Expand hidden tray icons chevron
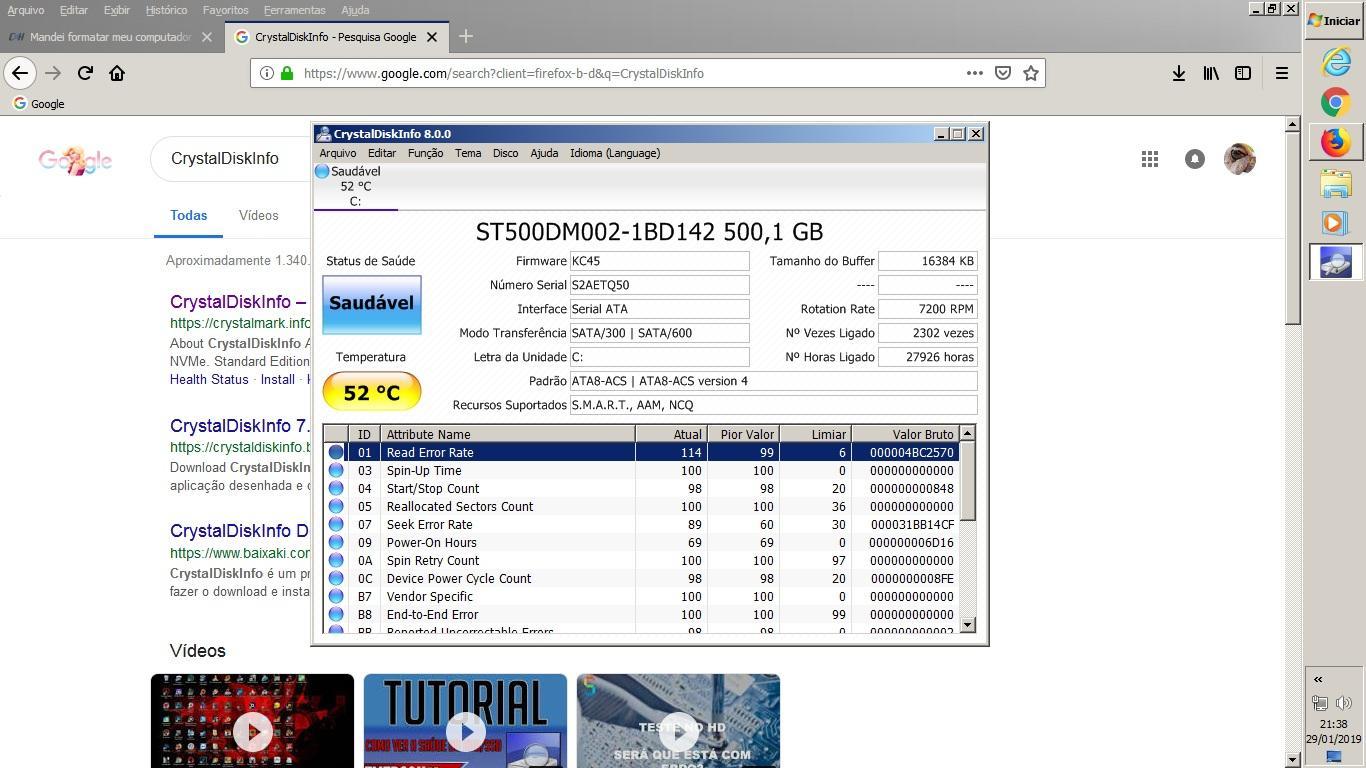Image resolution: width=1366 pixels, height=768 pixels. coord(1318,679)
